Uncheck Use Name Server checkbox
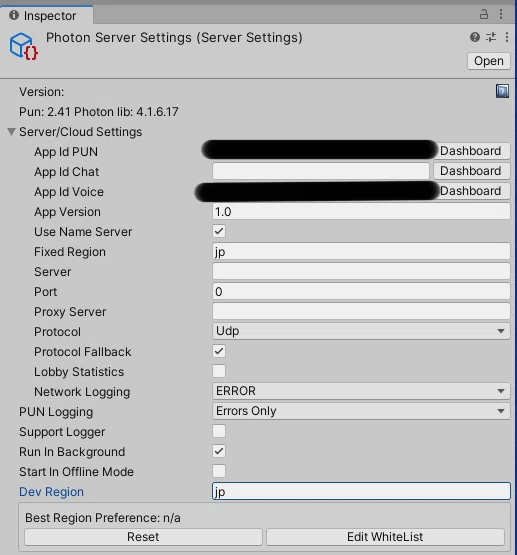517x555 pixels. point(219,231)
